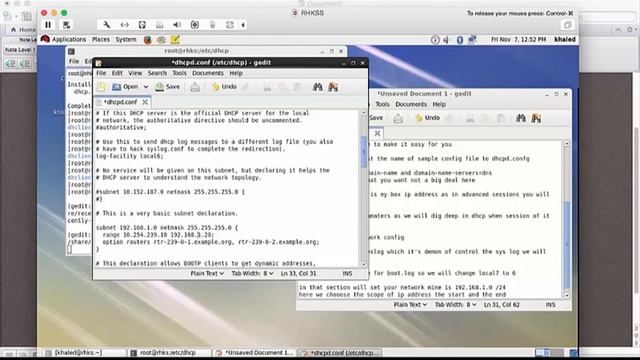Save the dhcpd.conf file

(x=167, y=87)
